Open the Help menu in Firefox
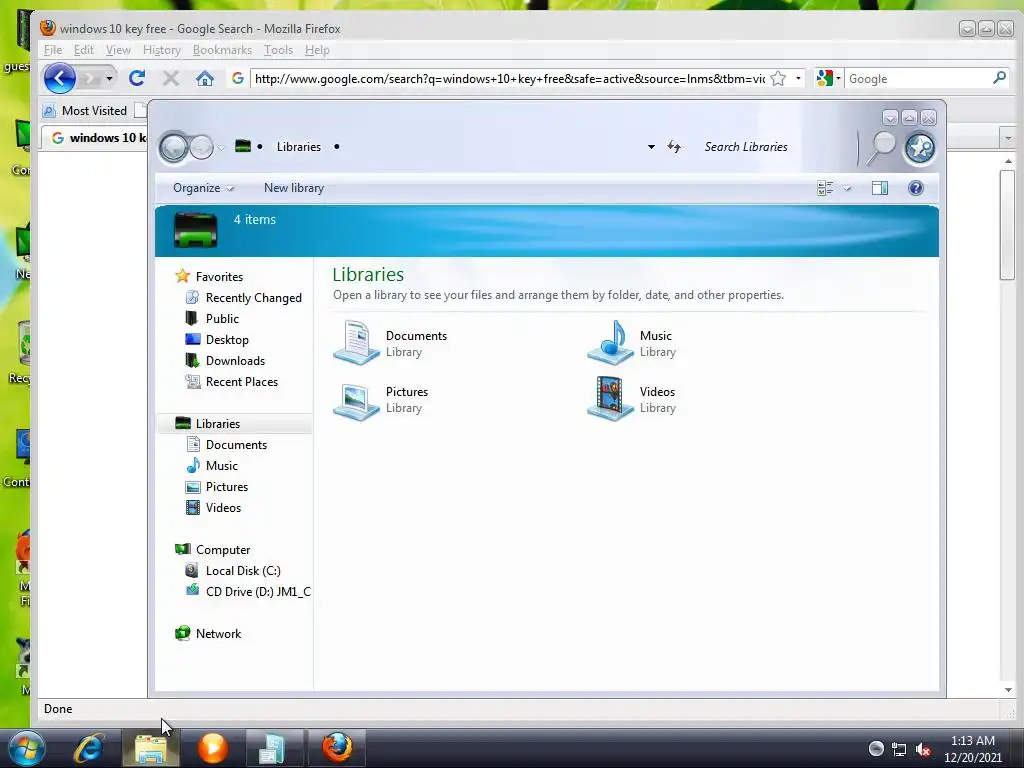Screen dimensions: 1024x768 click(x=317, y=50)
